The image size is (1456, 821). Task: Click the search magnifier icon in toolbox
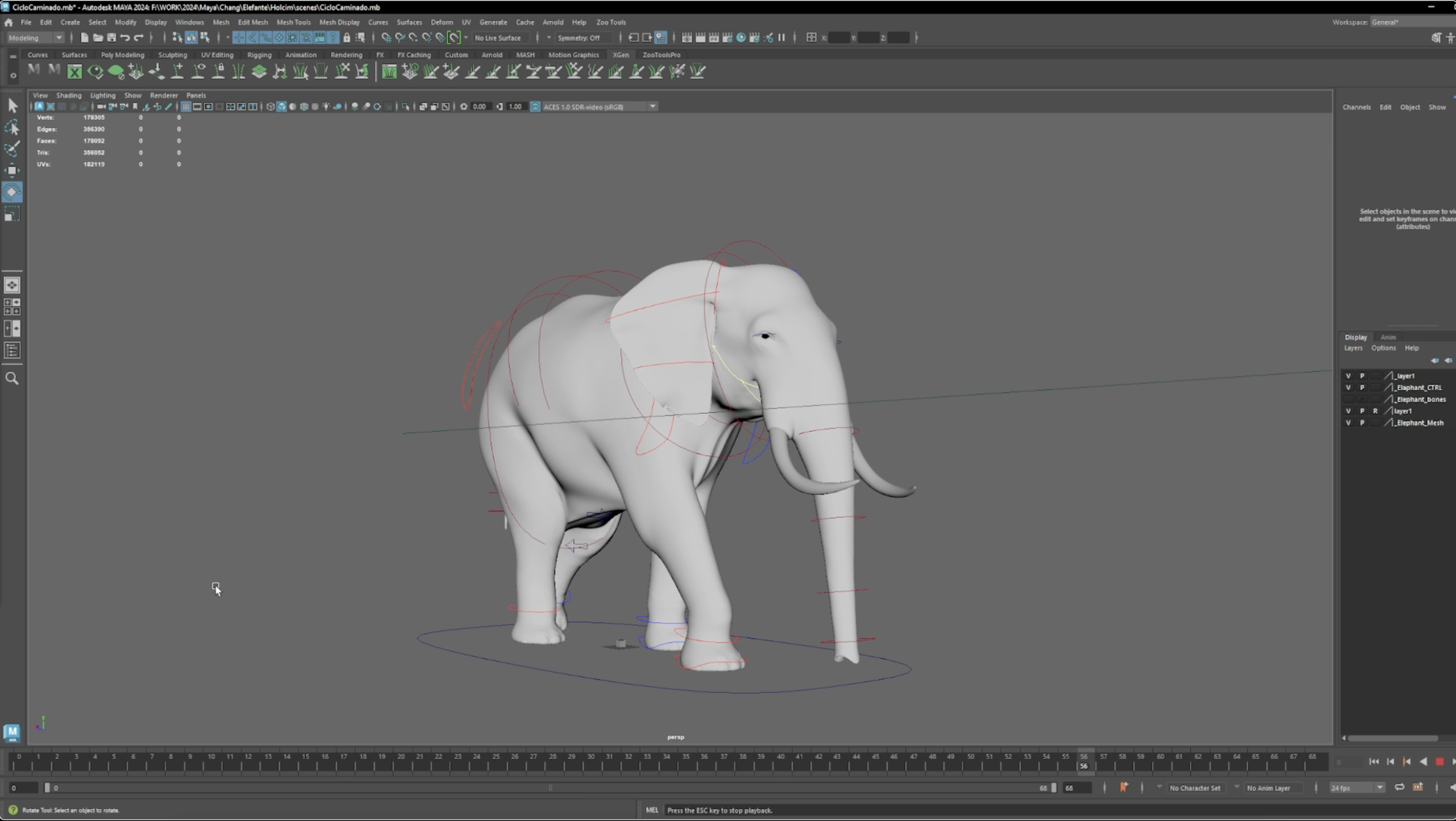12,379
